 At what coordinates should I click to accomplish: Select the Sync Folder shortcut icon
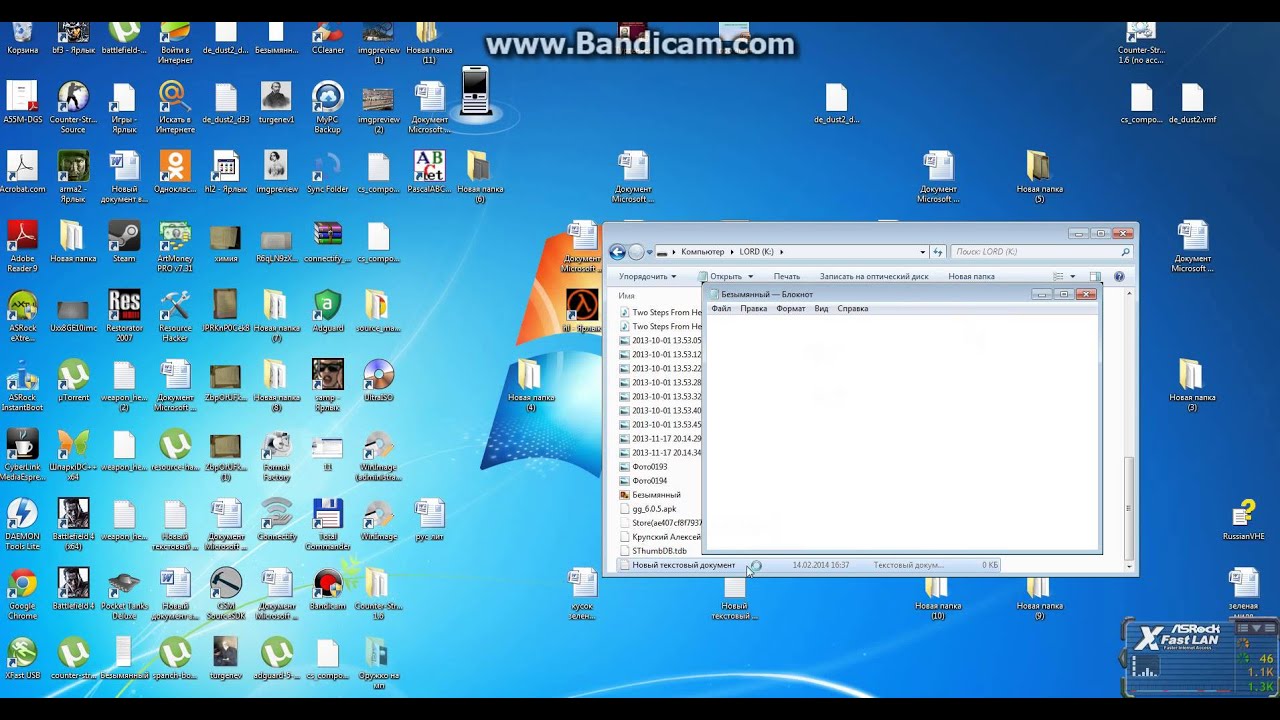pos(327,172)
